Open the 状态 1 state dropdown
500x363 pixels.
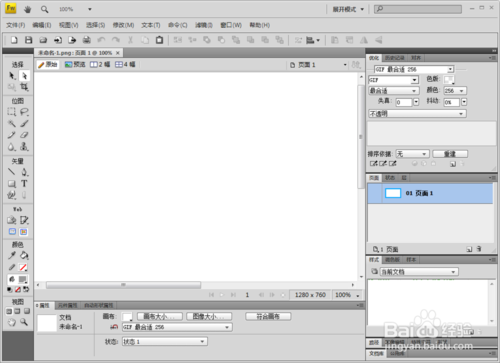(165, 342)
